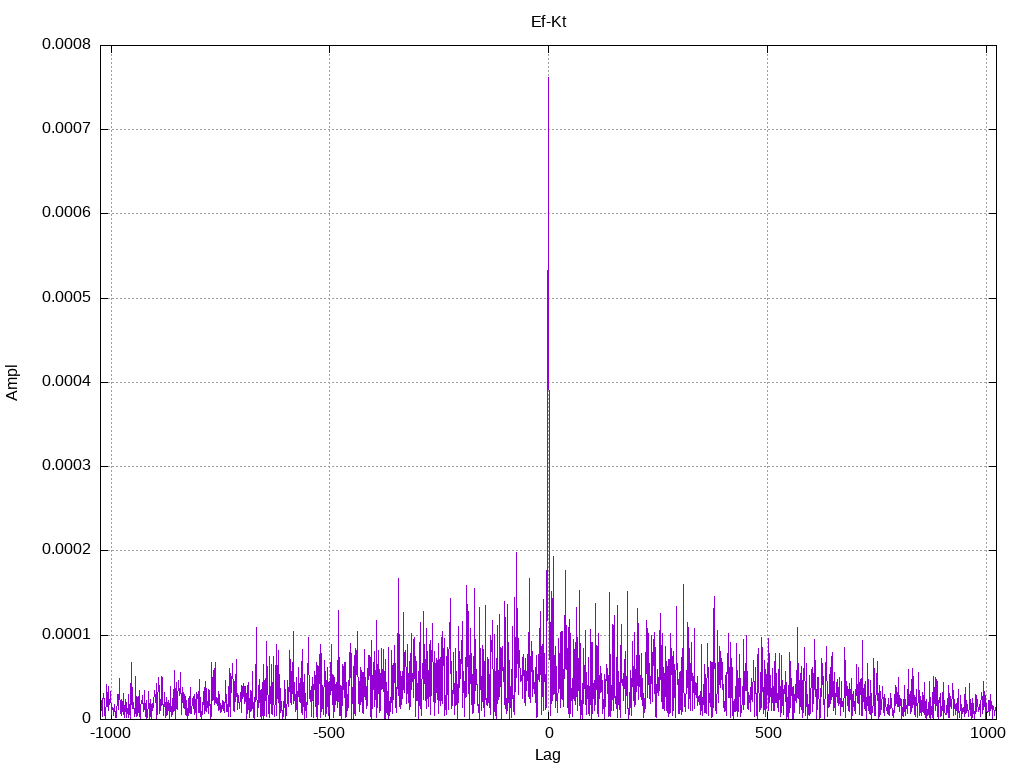This screenshot has height=768, width=1024.
Task: Click the plot title Ef-Kt
Action: click(548, 22)
